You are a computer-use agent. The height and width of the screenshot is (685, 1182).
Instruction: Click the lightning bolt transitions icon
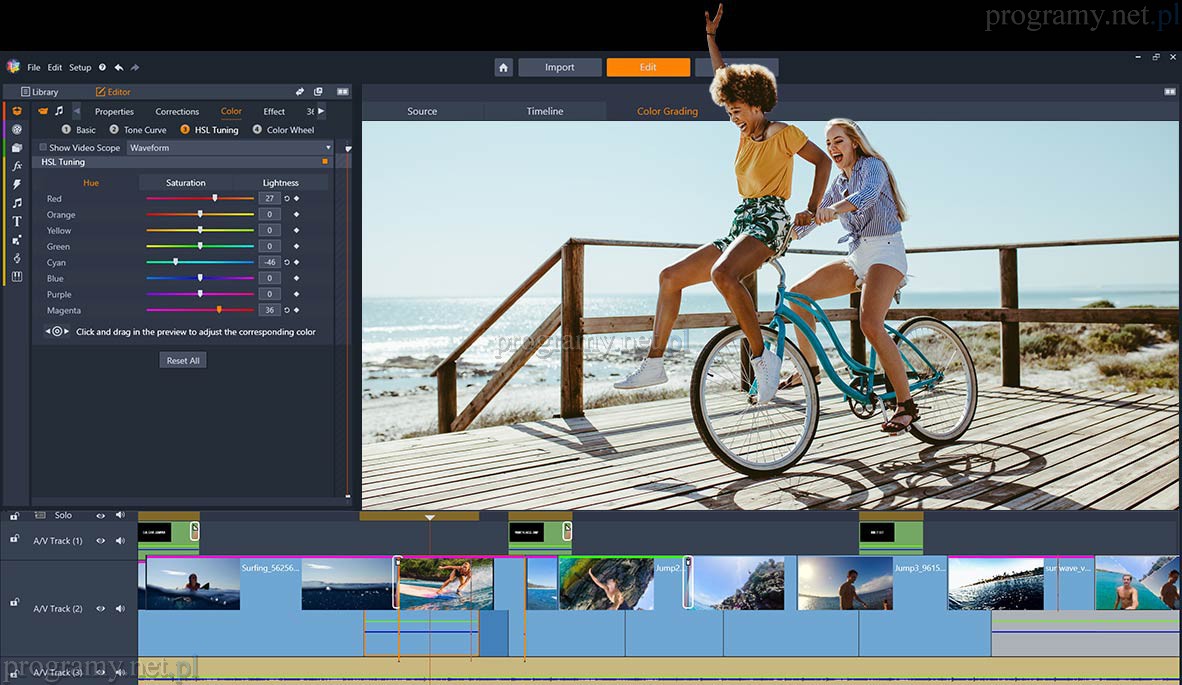click(x=16, y=185)
